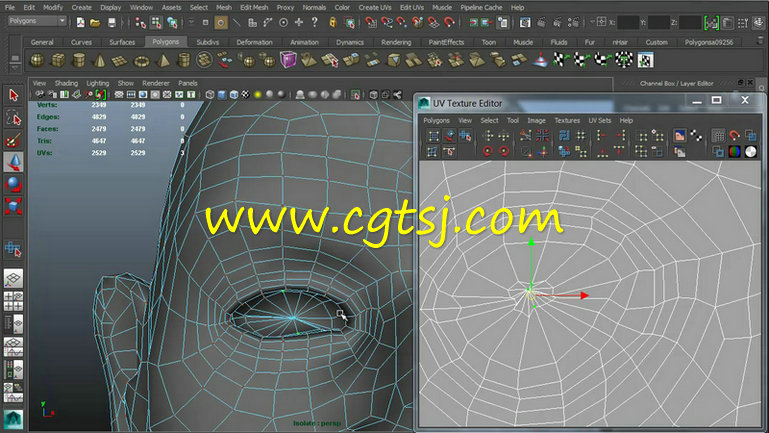769x433 pixels.
Task: Click rotate UVs clockwise red icon
Action: [504, 152]
